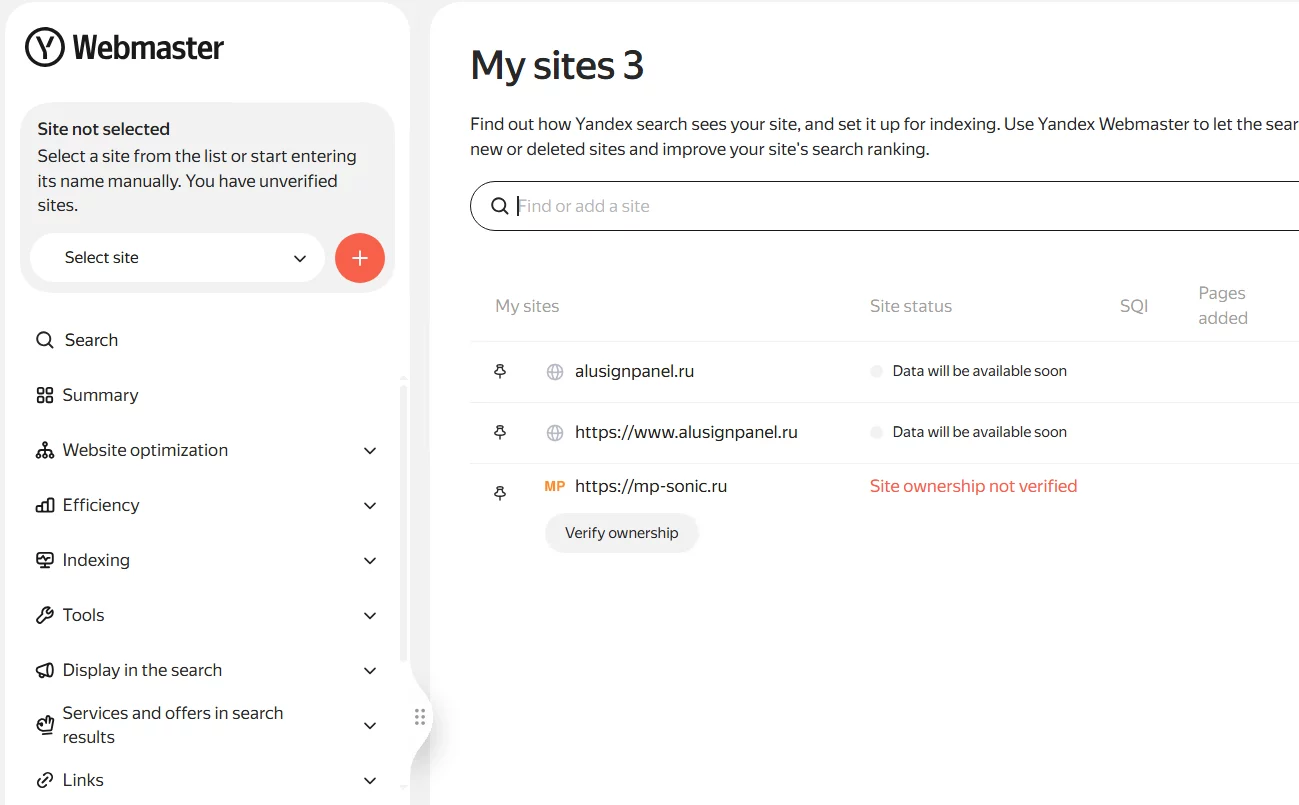Viewport: 1299px width, 805px height.
Task: Pin the https://mp-sonic.ru site
Action: (x=500, y=493)
